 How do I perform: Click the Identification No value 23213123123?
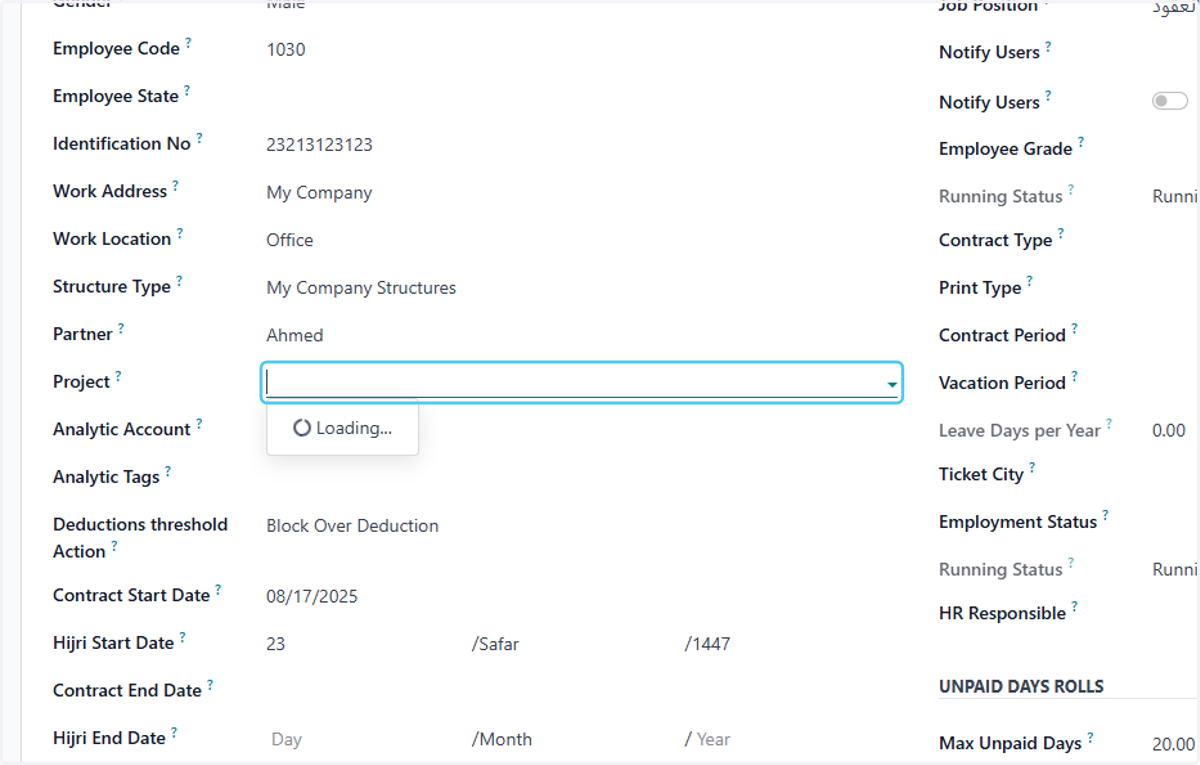319,145
